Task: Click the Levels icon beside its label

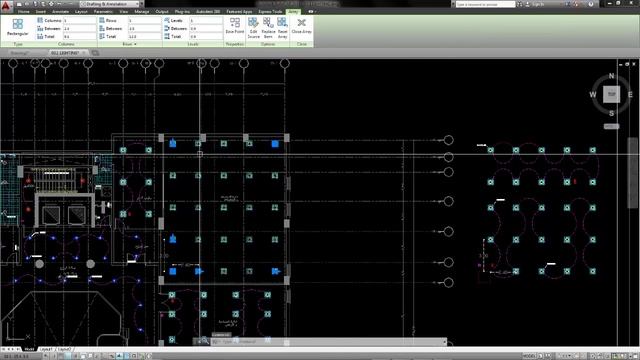Action: 167,20
